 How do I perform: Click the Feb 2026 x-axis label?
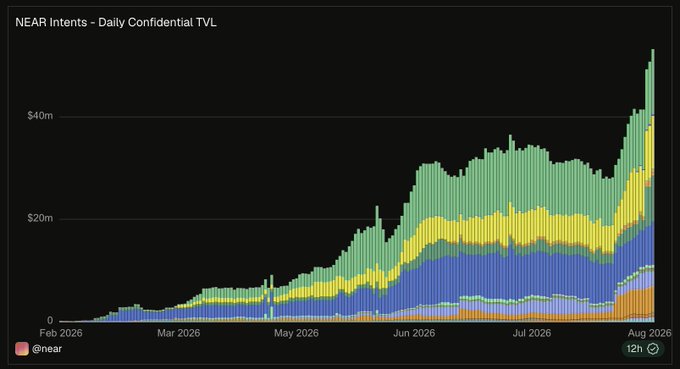coord(61,333)
